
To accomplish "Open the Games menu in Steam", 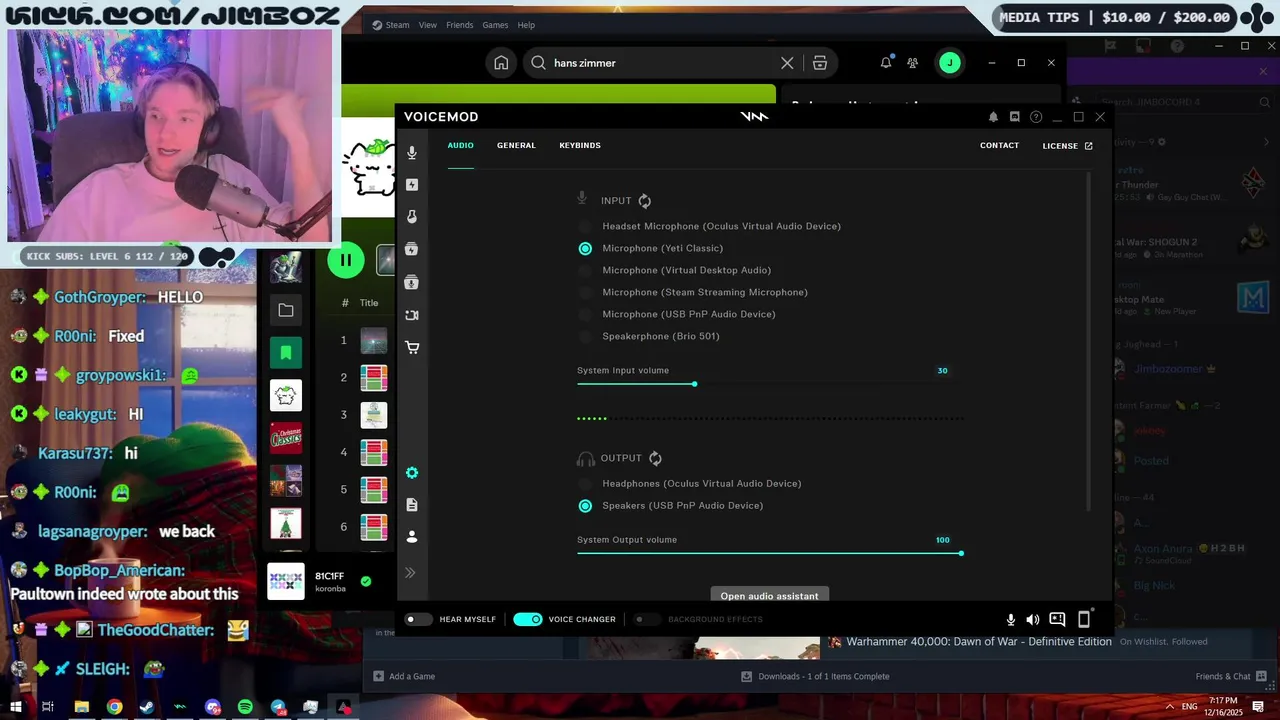I will point(495,25).
